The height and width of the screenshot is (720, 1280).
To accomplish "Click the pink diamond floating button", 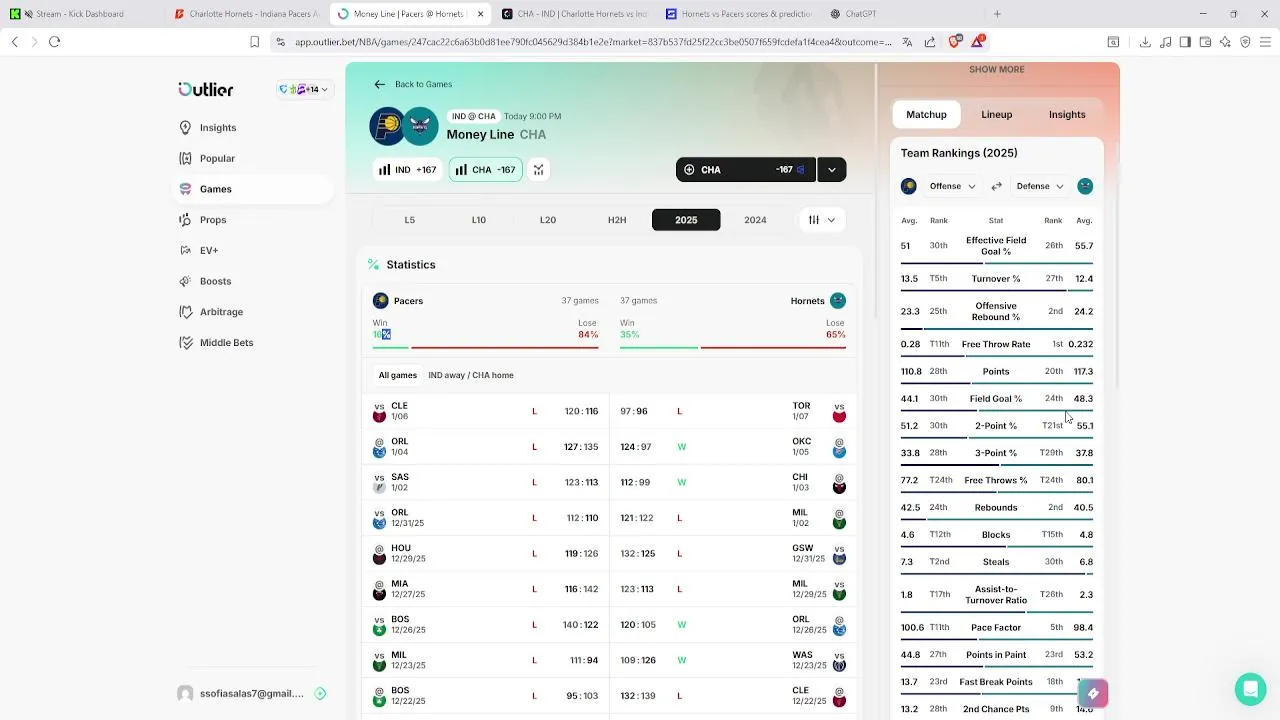I will (x=1093, y=693).
